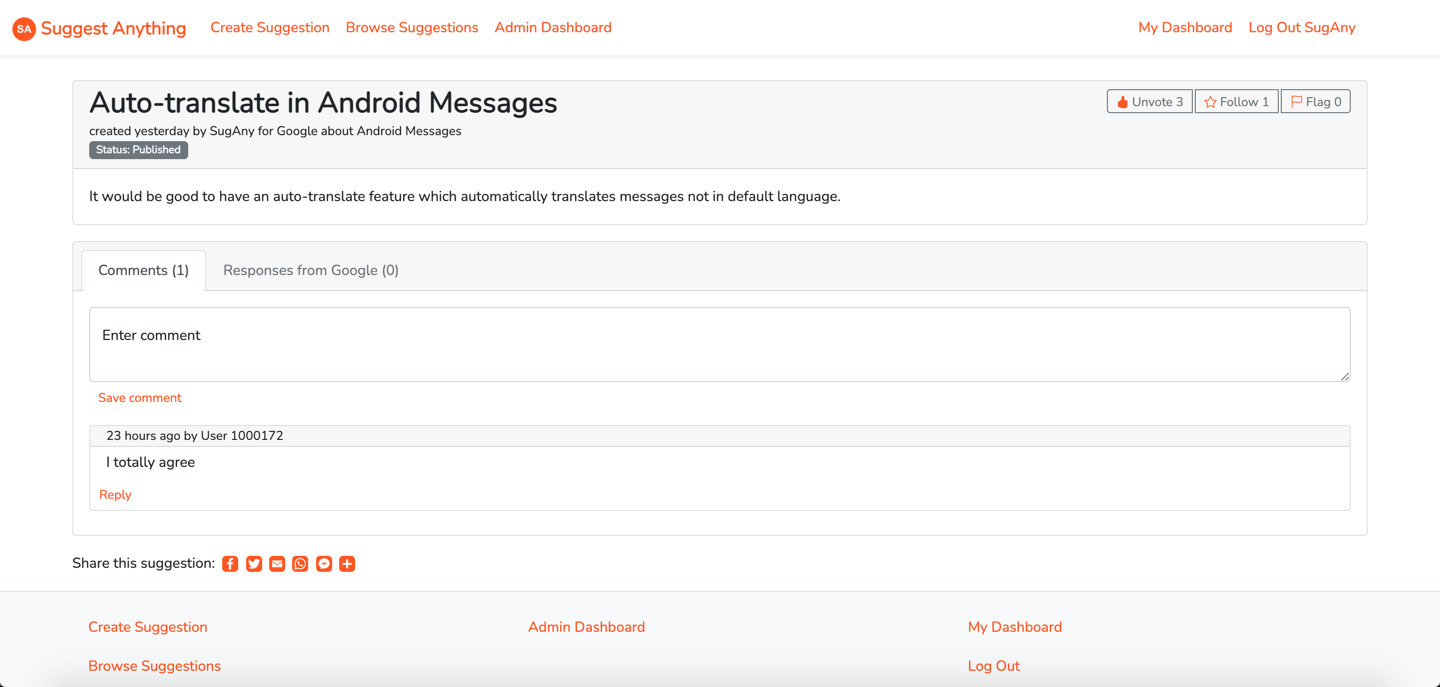The width and height of the screenshot is (1440, 687).
Task: Click the Suggest Anything brand name
Action: [x=113, y=29]
